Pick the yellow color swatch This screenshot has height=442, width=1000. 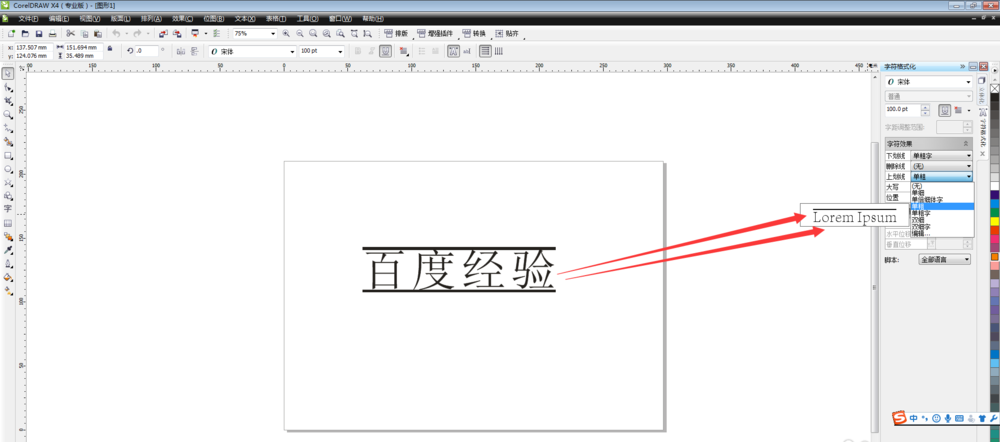pos(994,221)
